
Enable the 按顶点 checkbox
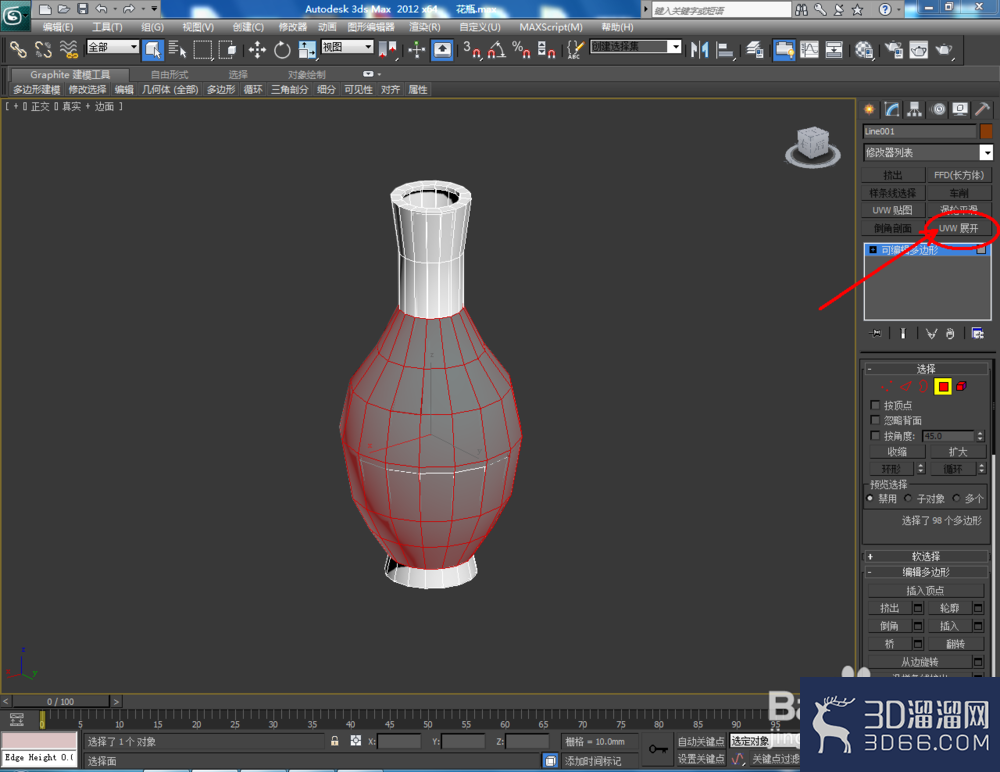875,405
